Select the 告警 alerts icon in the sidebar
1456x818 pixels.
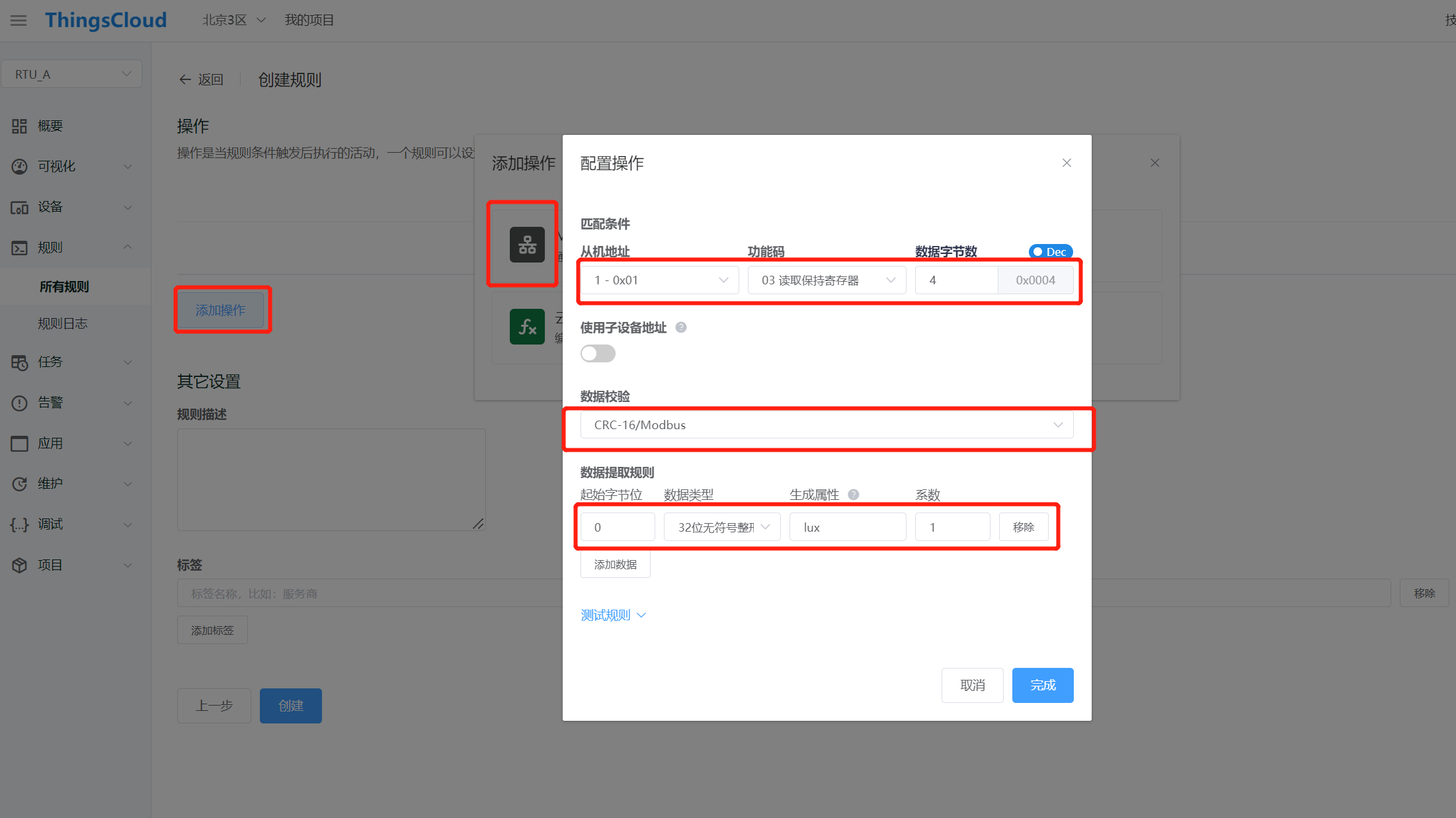[19, 402]
